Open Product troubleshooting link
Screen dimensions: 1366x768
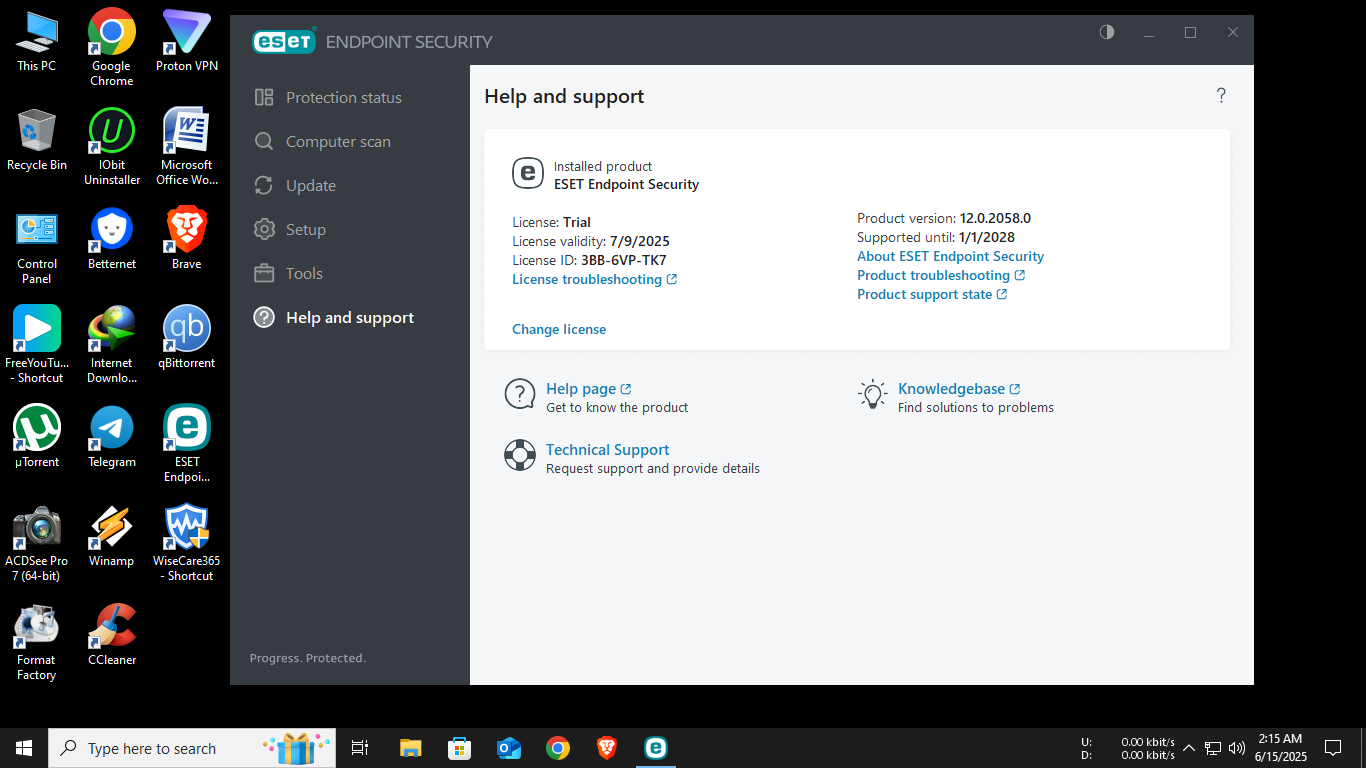[941, 275]
